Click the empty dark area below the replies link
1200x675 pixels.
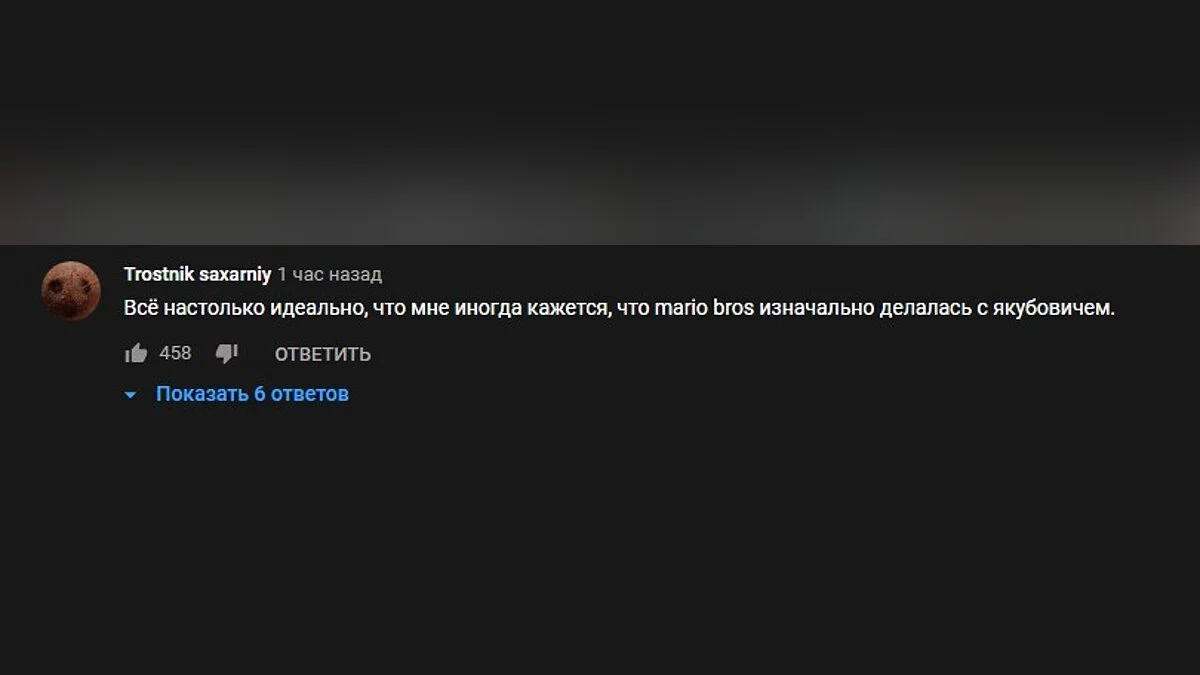click(600, 540)
